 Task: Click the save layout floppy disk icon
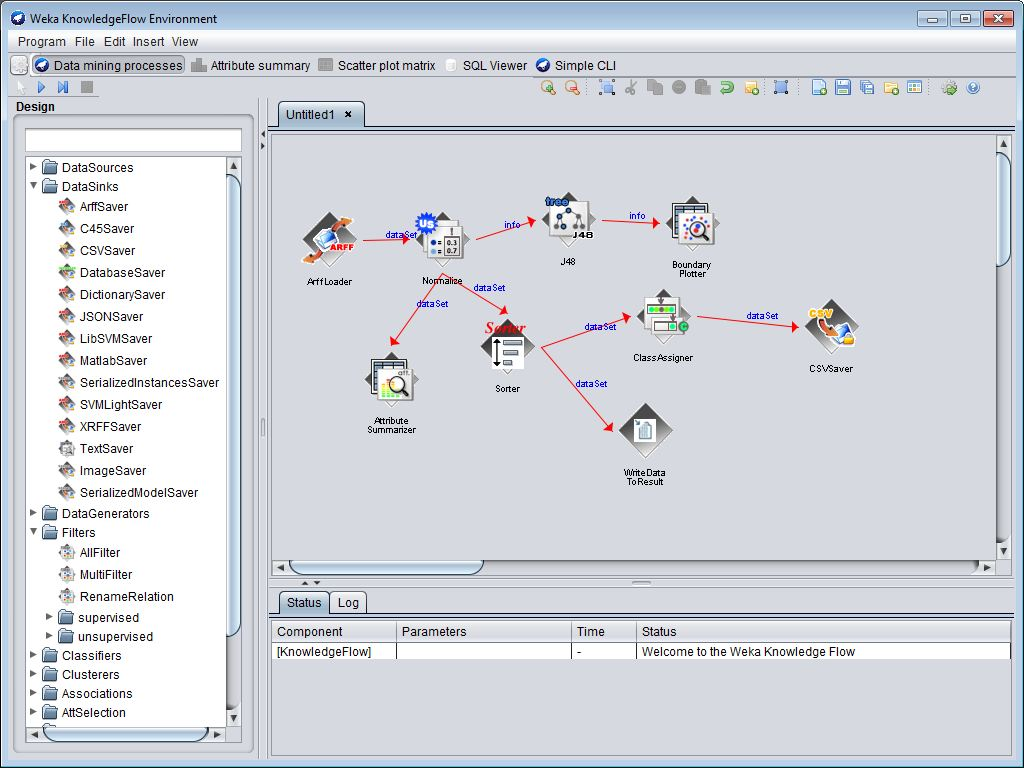click(843, 88)
